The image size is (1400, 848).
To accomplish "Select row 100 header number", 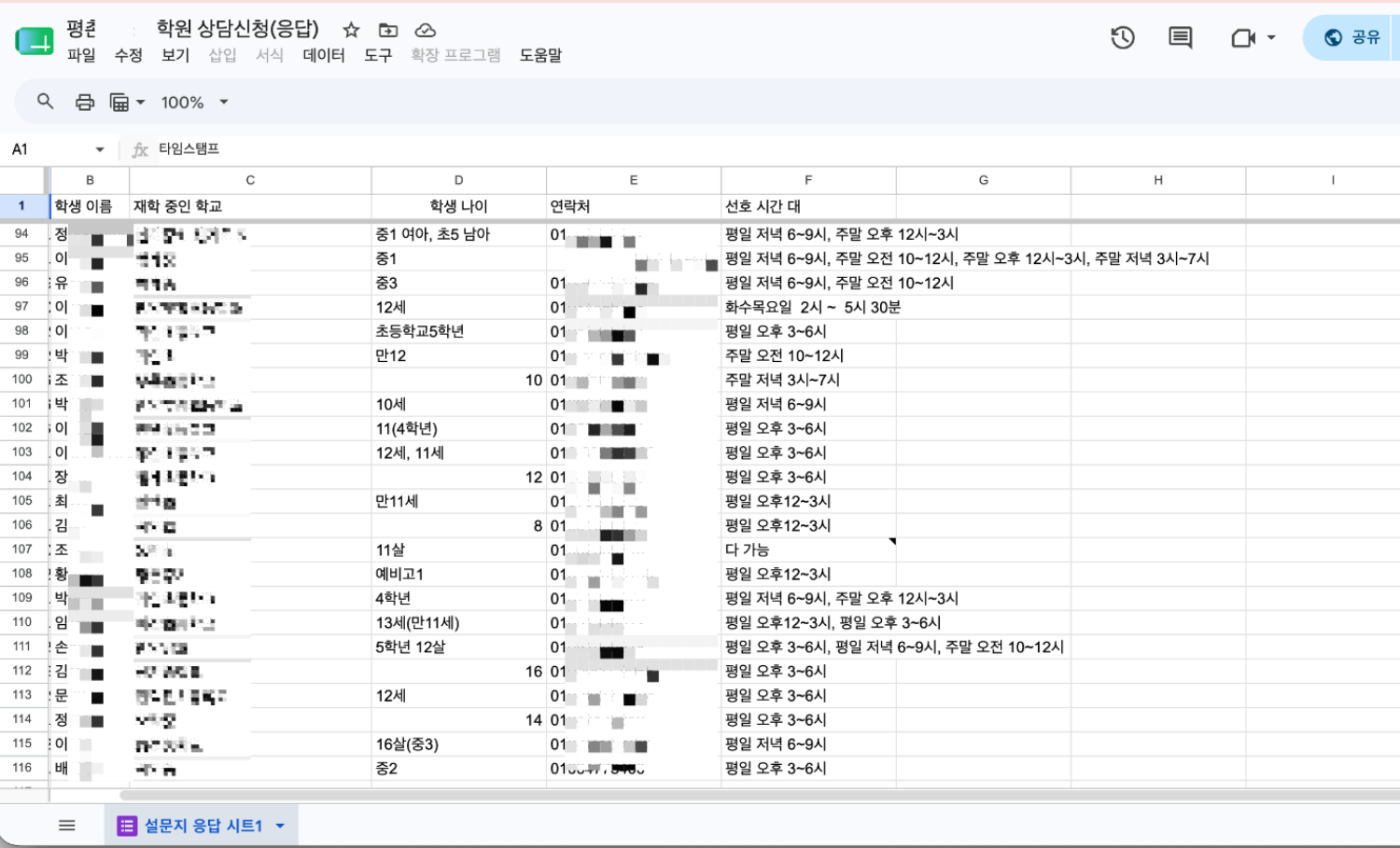I will coord(21,380).
